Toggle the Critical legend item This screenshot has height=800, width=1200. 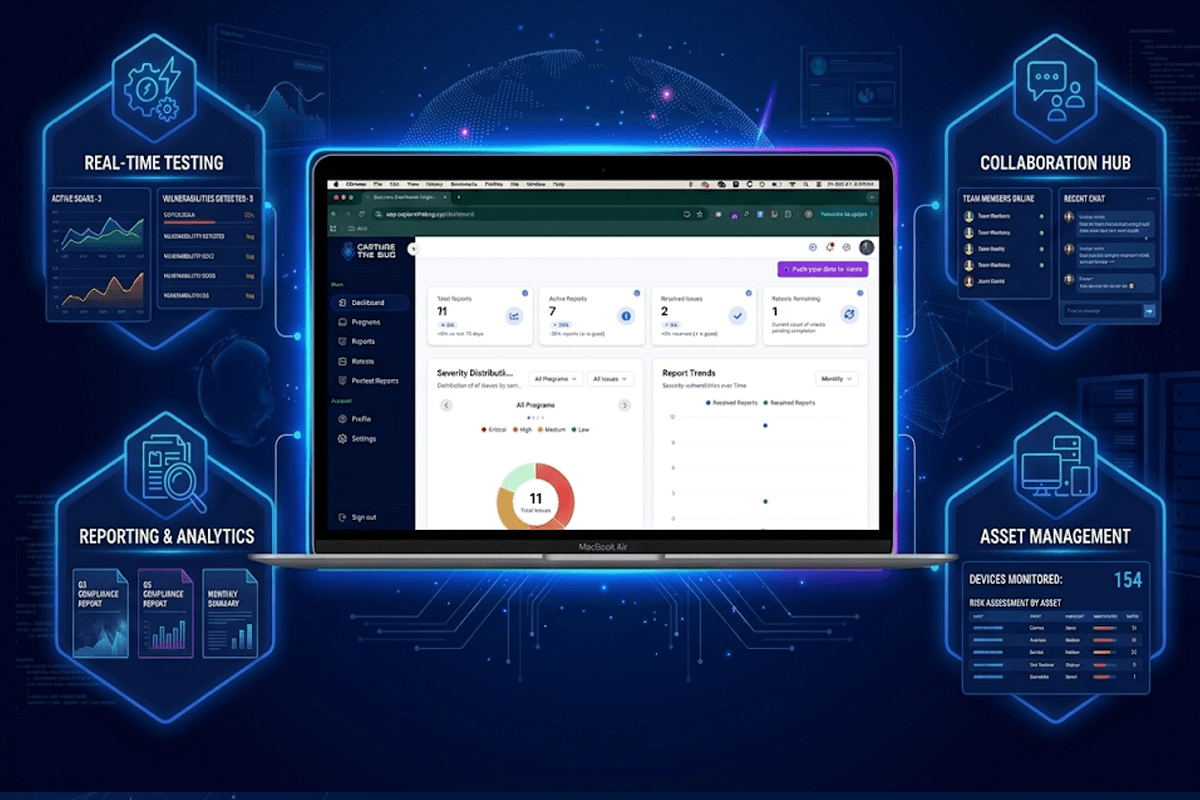[496, 429]
